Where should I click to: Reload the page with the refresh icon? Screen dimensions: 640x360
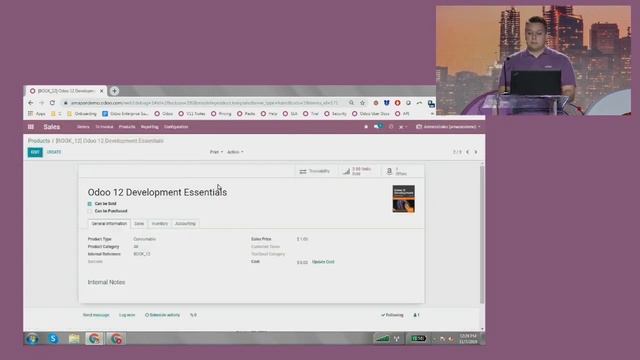[x=52, y=103]
